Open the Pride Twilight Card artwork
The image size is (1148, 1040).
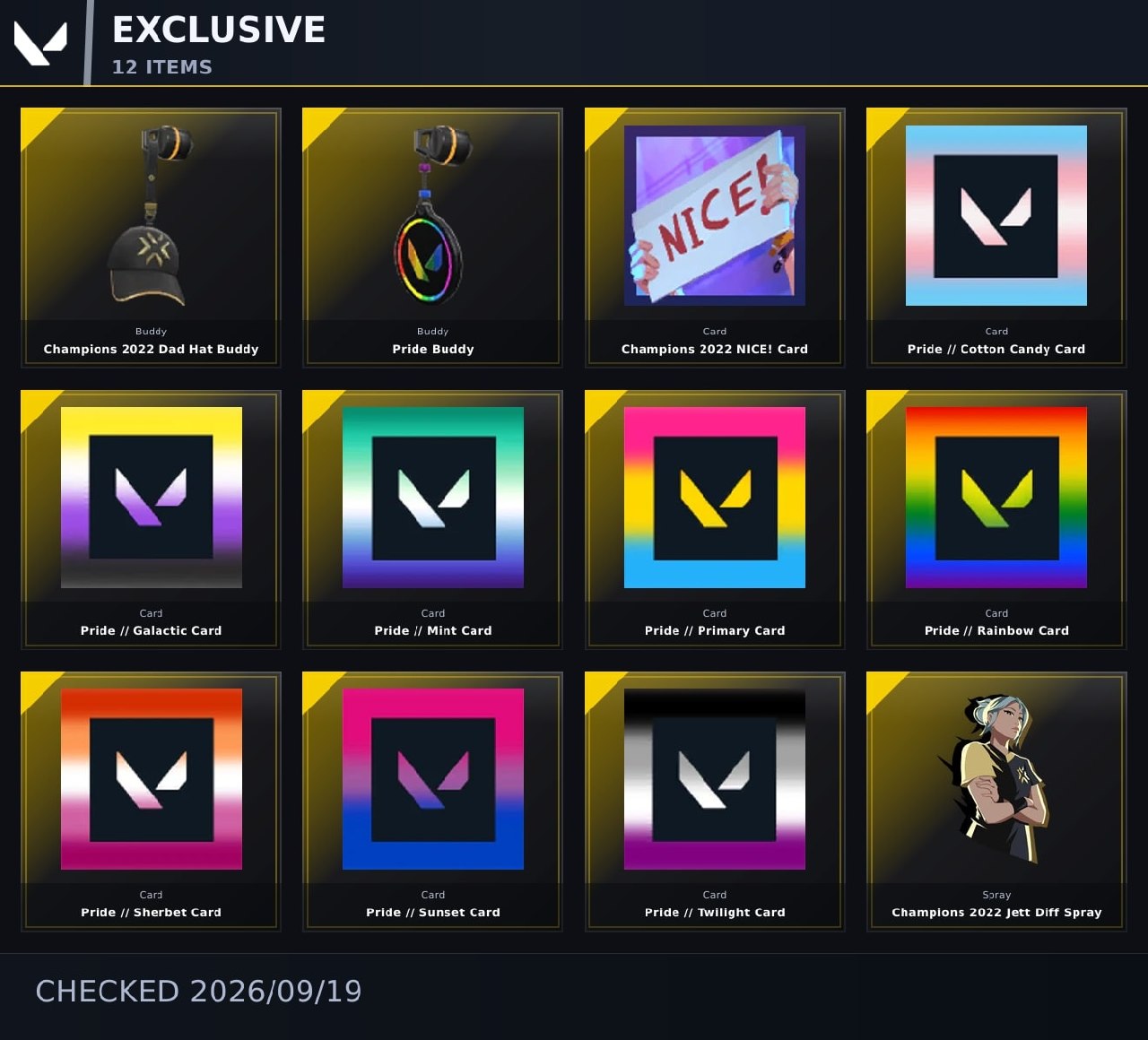715,779
